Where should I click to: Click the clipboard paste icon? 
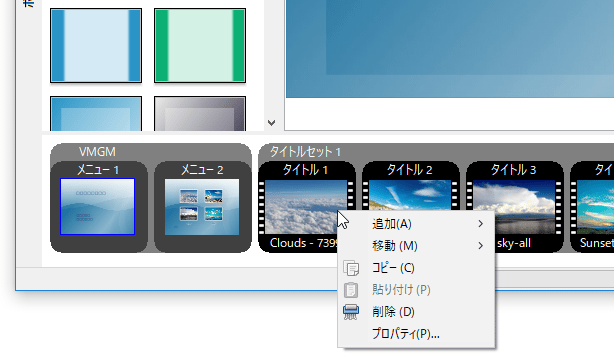[351, 290]
